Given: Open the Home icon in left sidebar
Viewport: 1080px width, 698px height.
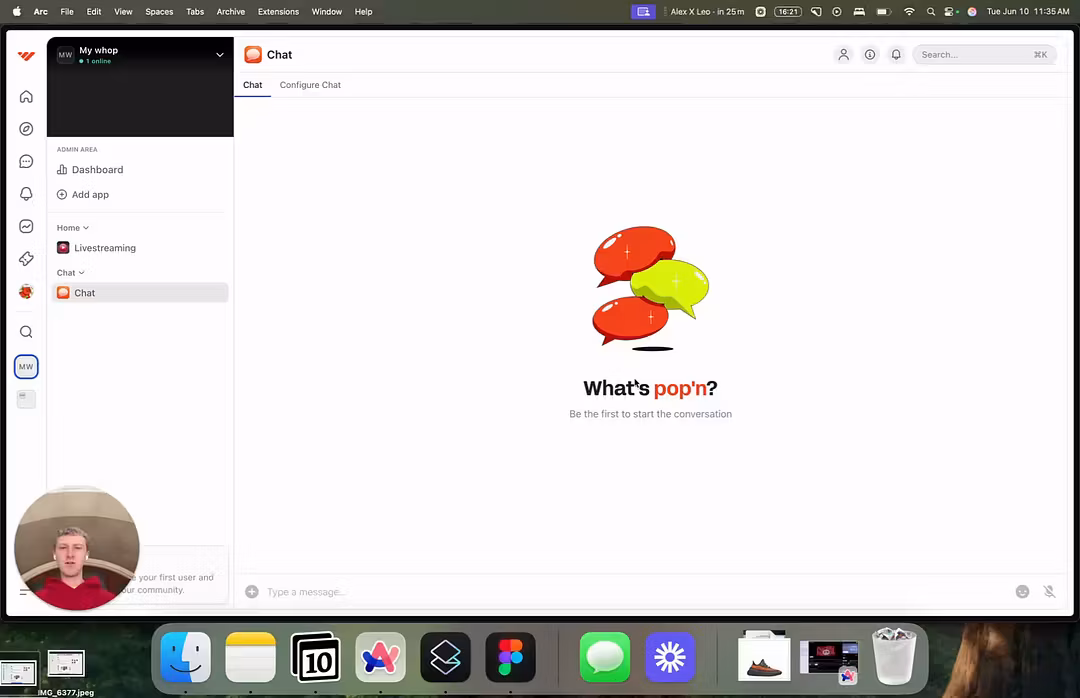Looking at the screenshot, I should (x=26, y=97).
